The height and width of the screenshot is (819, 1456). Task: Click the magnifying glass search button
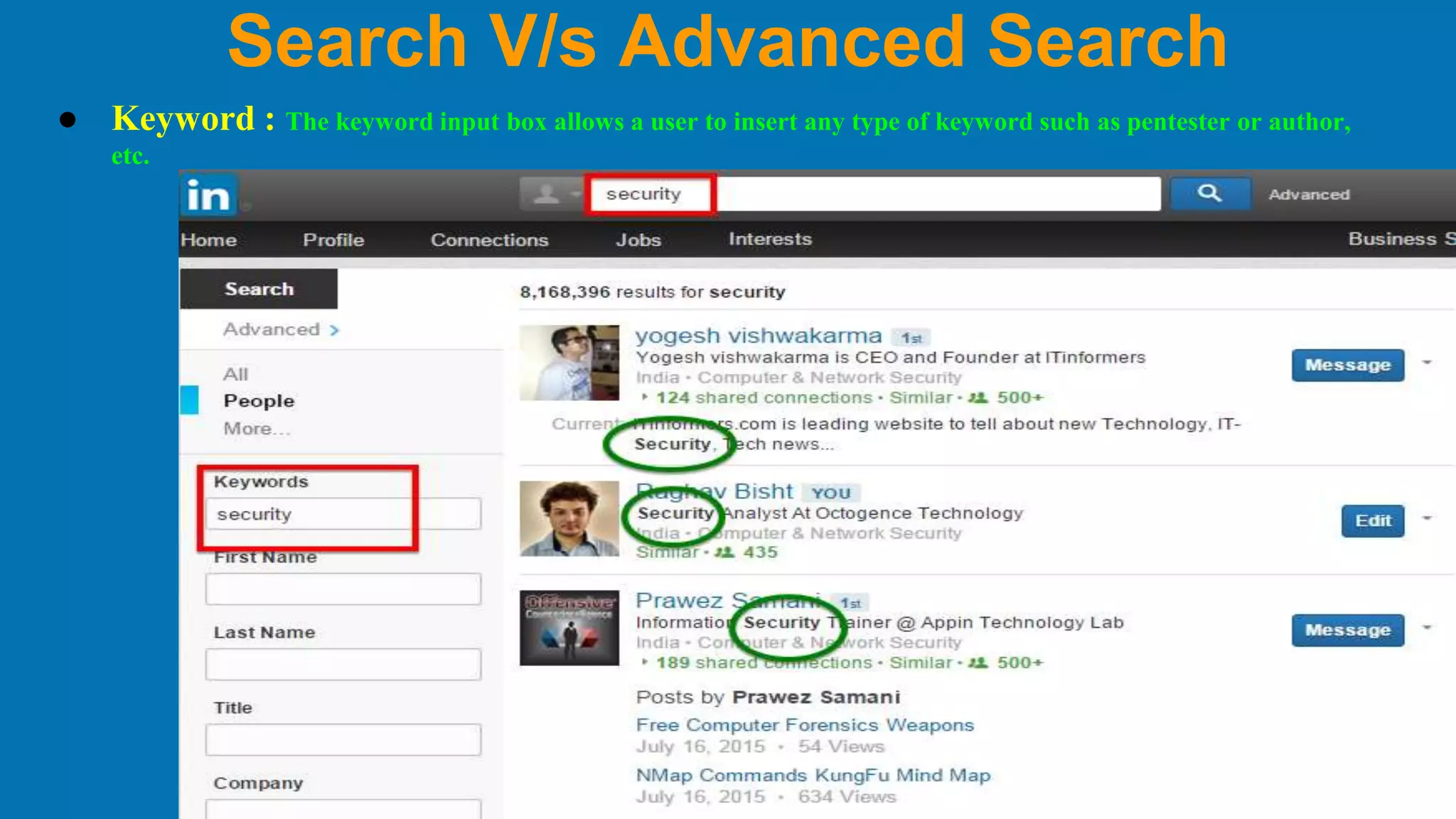click(1210, 193)
